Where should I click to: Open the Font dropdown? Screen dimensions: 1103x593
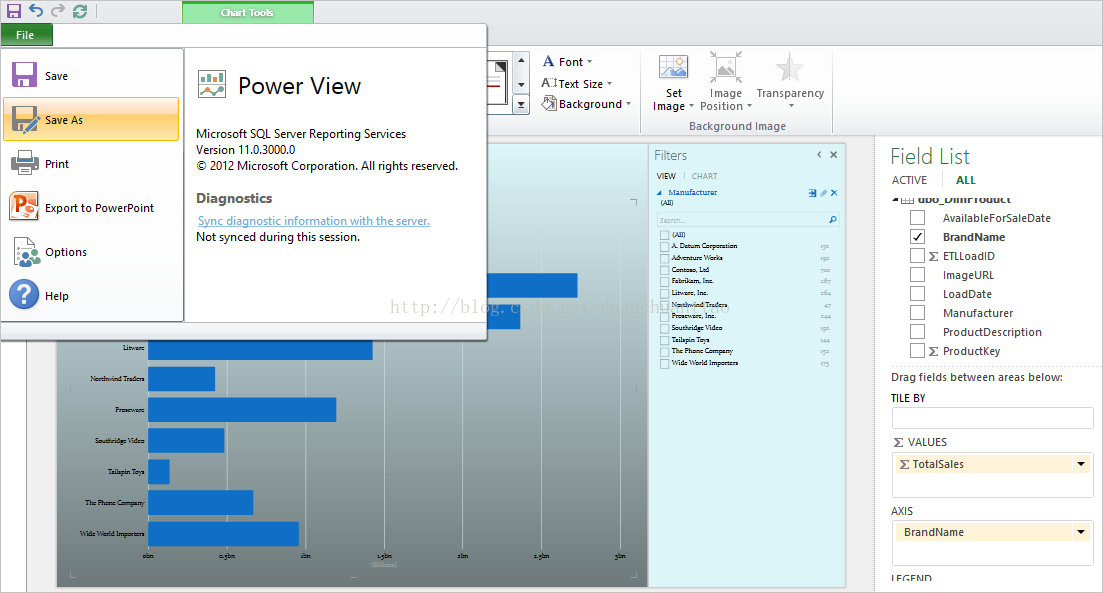pos(589,62)
